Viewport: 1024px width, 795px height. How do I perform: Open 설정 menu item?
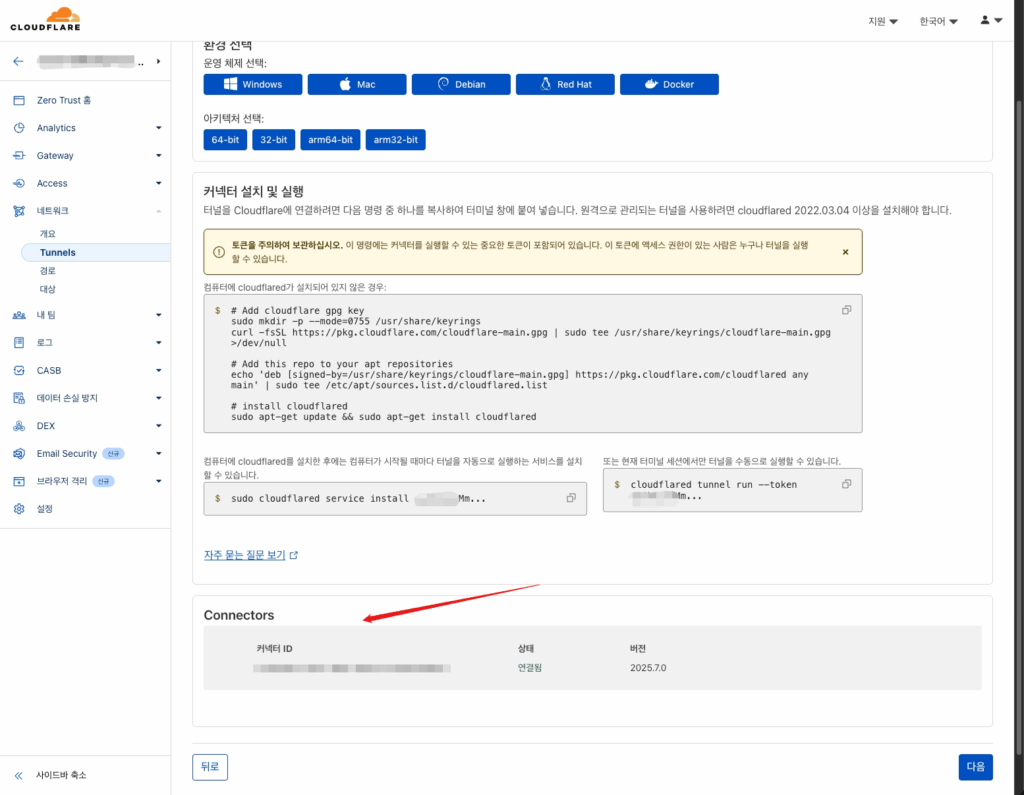44,509
